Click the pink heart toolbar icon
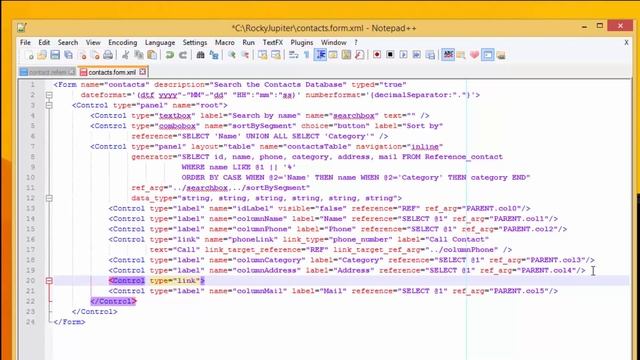The height and width of the screenshot is (360, 640). tap(474, 55)
